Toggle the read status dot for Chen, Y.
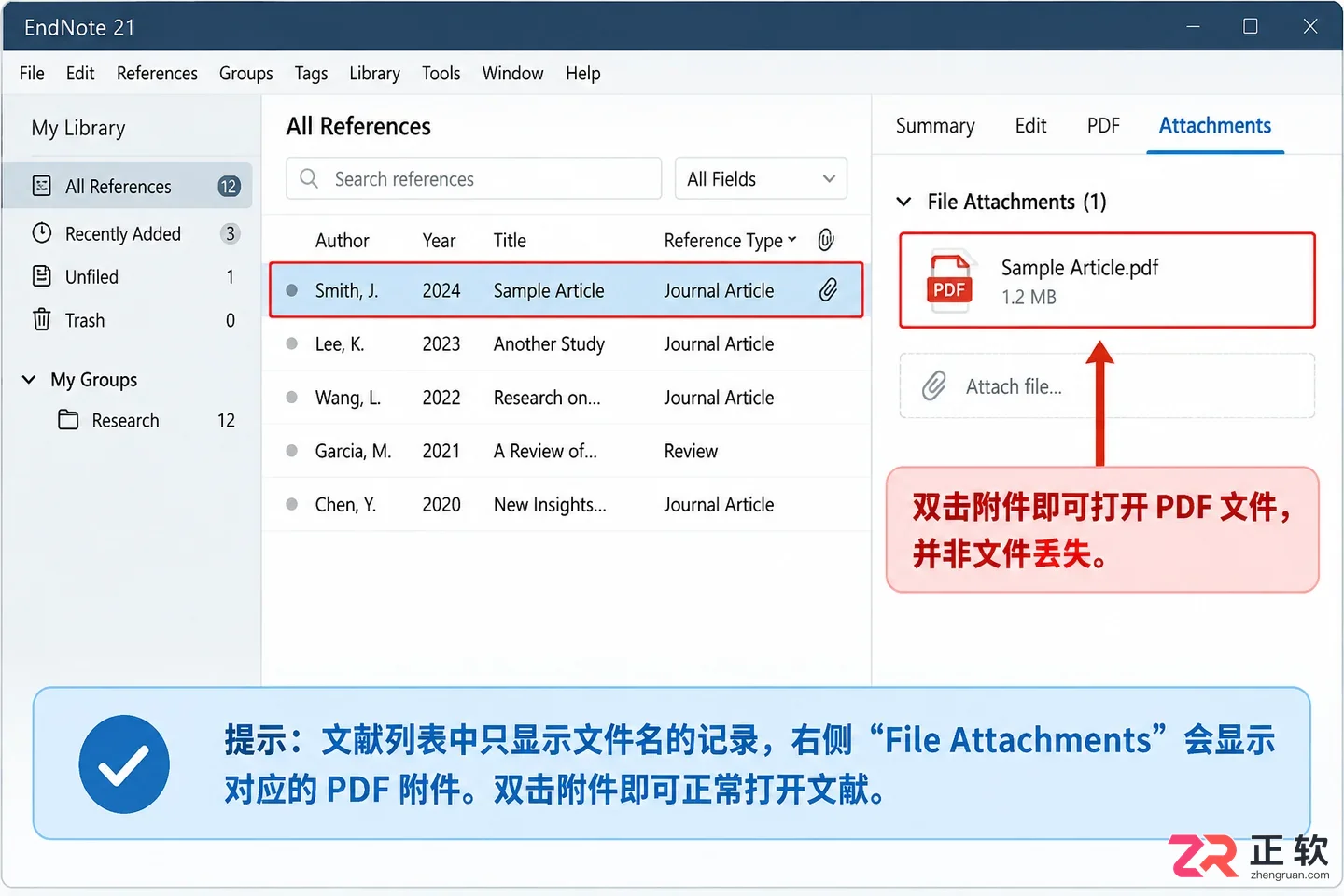Screen dimensions: 1344x896 click(292, 504)
